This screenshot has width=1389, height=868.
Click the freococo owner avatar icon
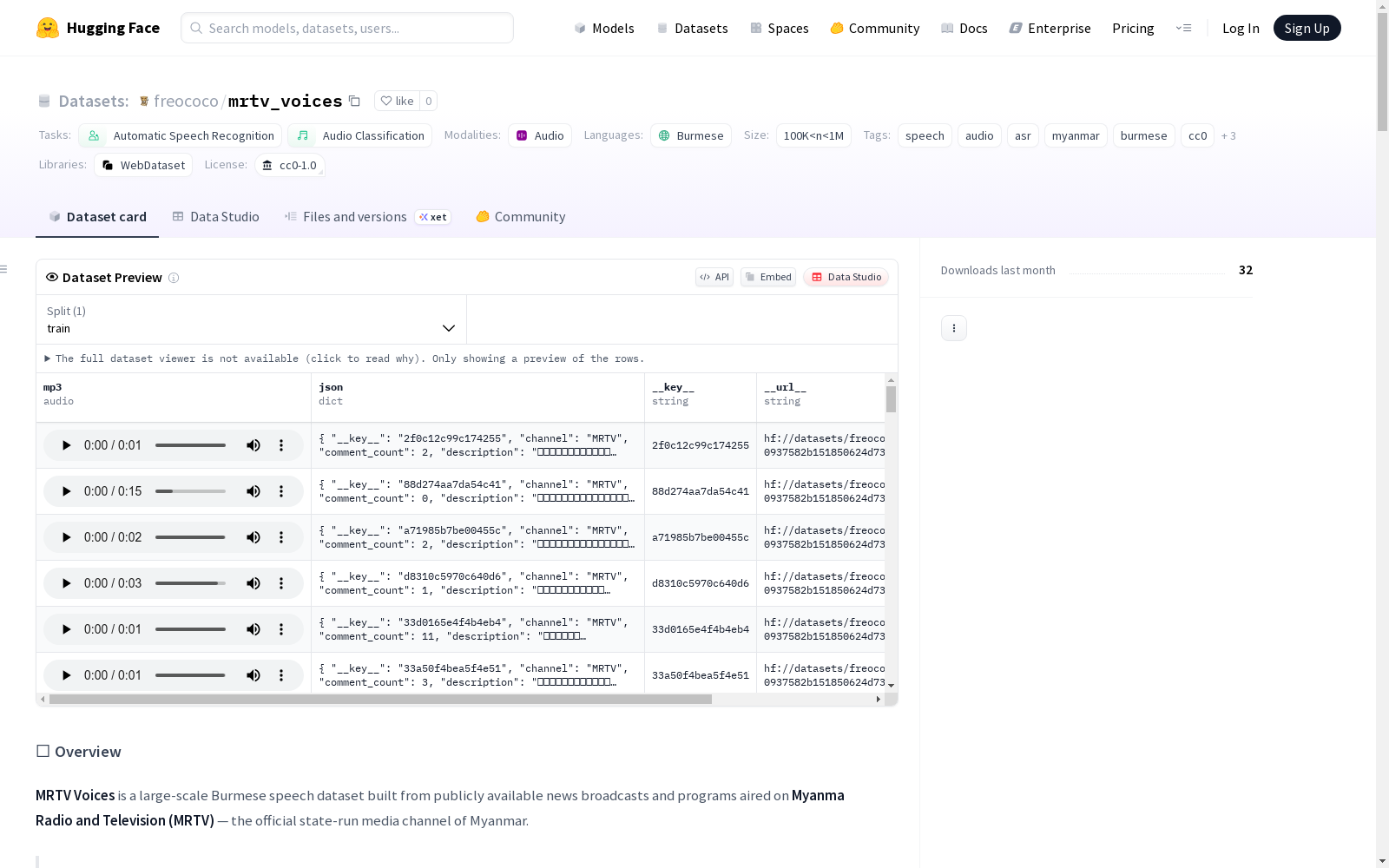(x=144, y=102)
